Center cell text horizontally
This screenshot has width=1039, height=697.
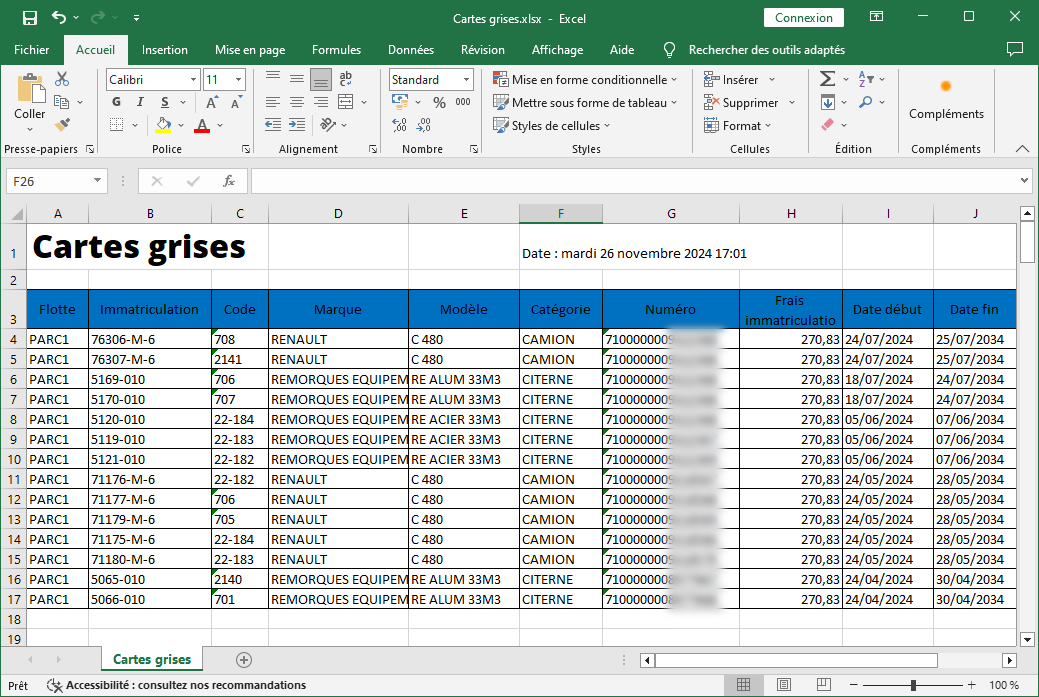click(297, 102)
